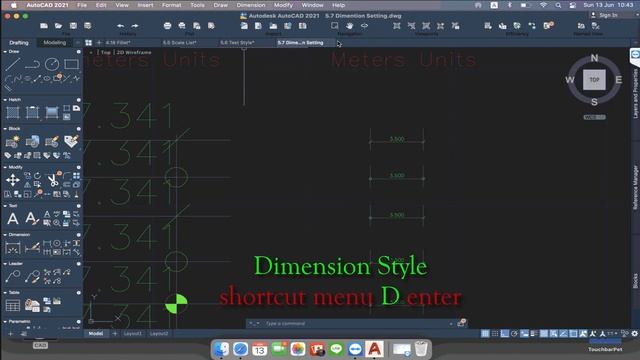Image resolution: width=640 pixels, height=360 pixels.
Task: Open the Layers and Properties side palette
Action: point(635,93)
